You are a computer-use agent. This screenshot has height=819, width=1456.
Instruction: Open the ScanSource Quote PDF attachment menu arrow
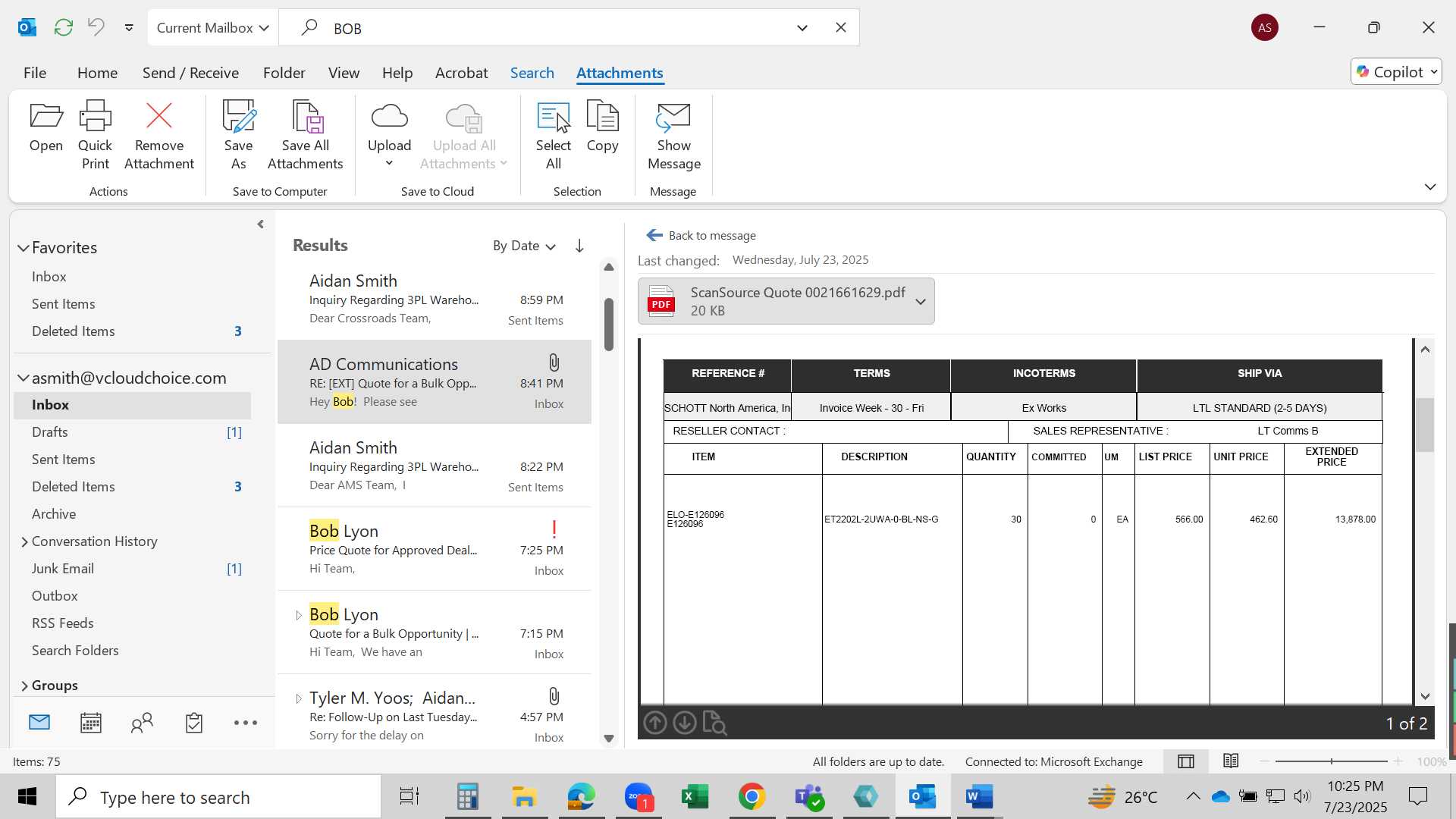pyautogui.click(x=921, y=302)
